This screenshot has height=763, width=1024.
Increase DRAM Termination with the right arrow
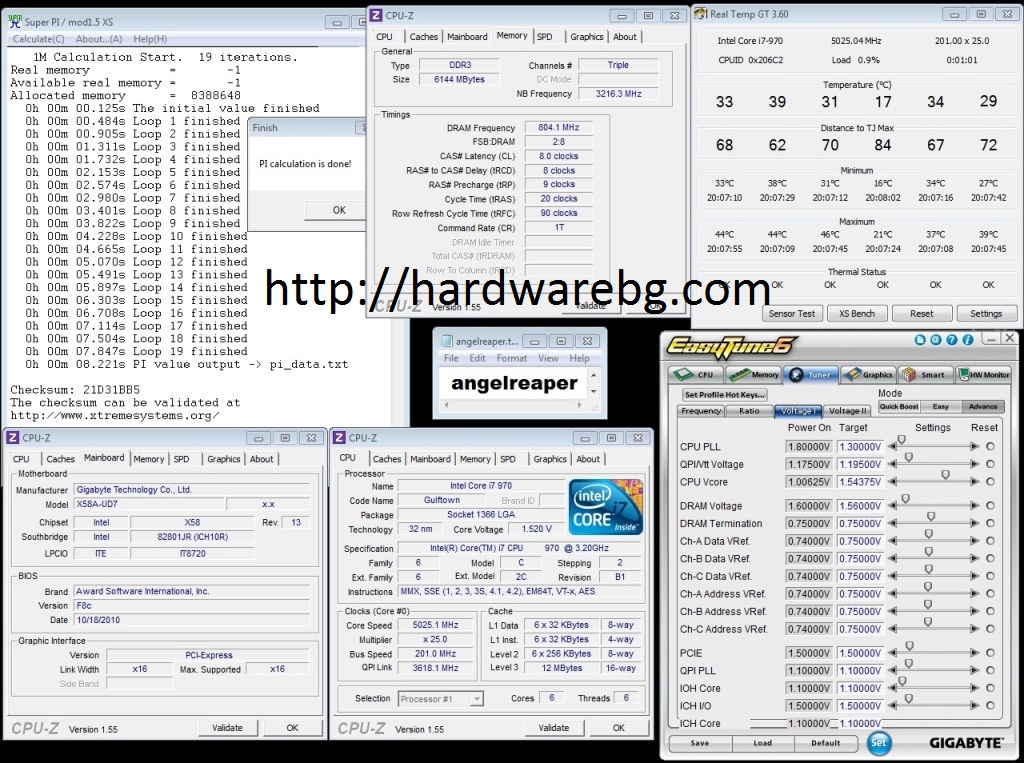pyautogui.click(x=974, y=523)
